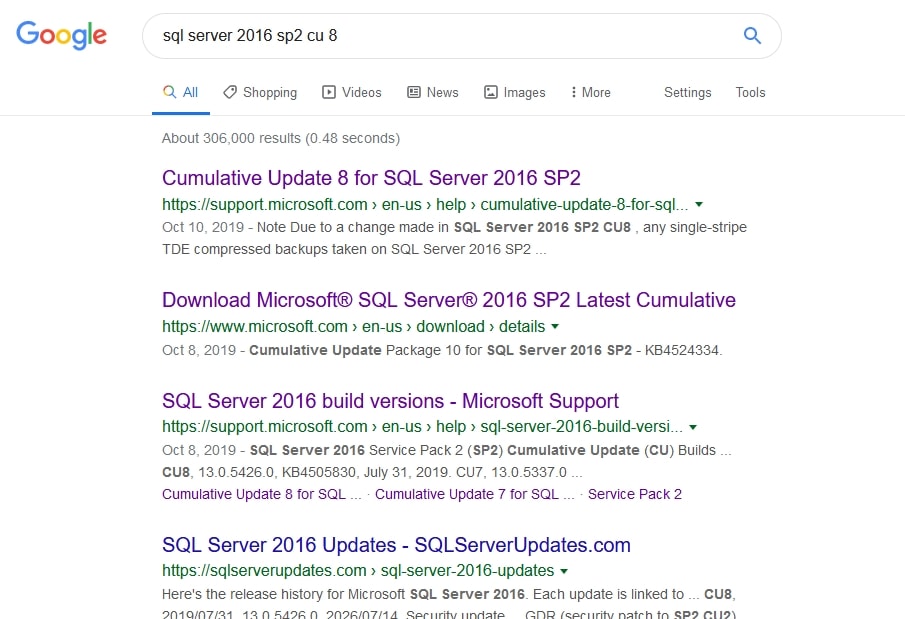Open search Tools options

coord(750,92)
